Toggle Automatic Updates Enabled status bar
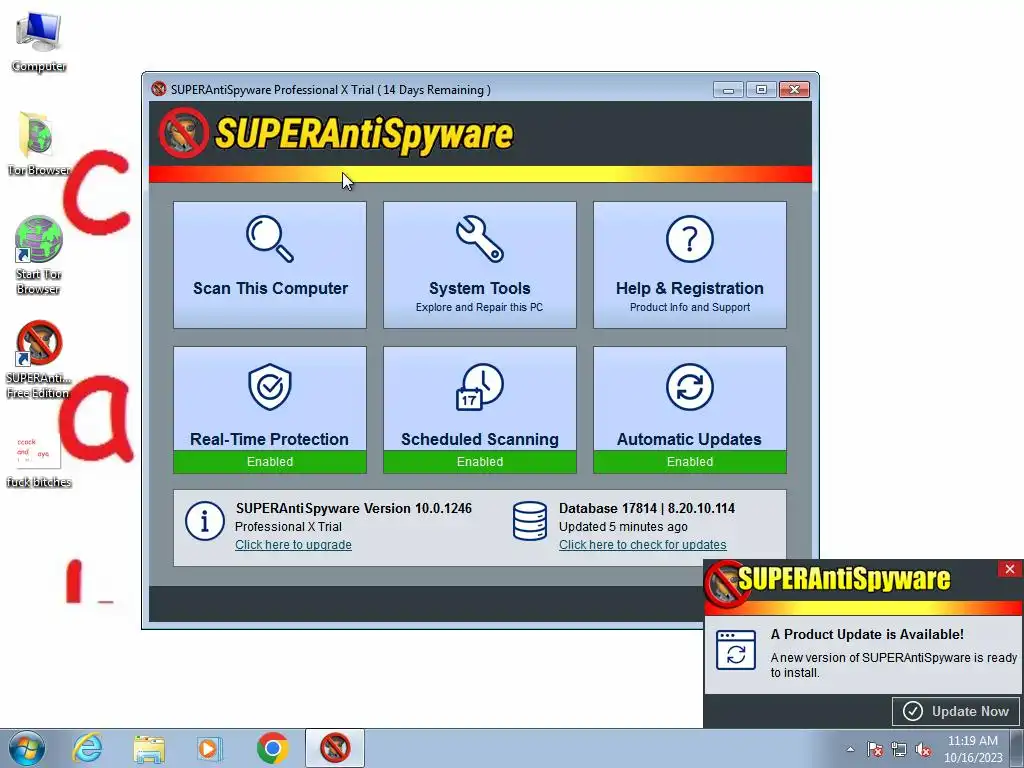Viewport: 1024px width, 768px height. pos(690,462)
